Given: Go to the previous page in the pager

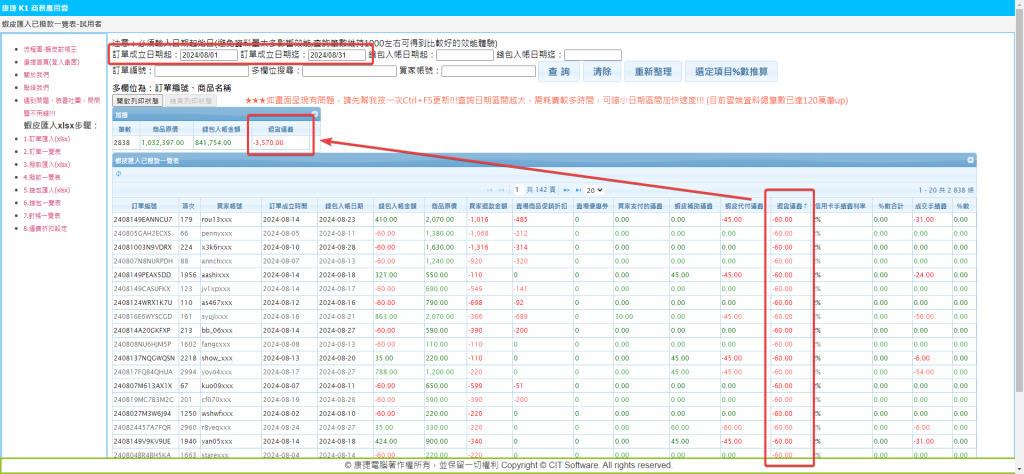Looking at the screenshot, I should (499, 189).
